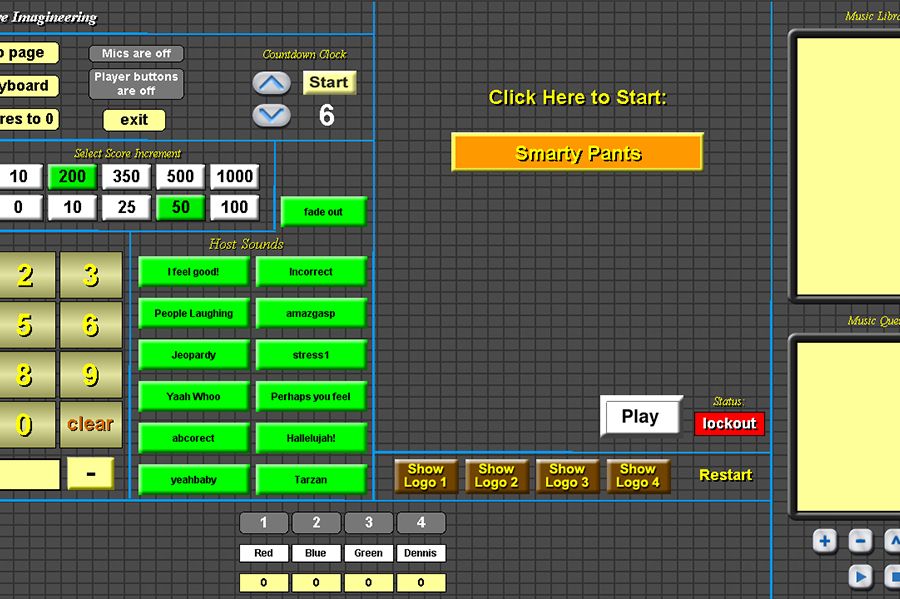Click Show Logo 3 button
The height and width of the screenshot is (599, 900).
tap(567, 476)
